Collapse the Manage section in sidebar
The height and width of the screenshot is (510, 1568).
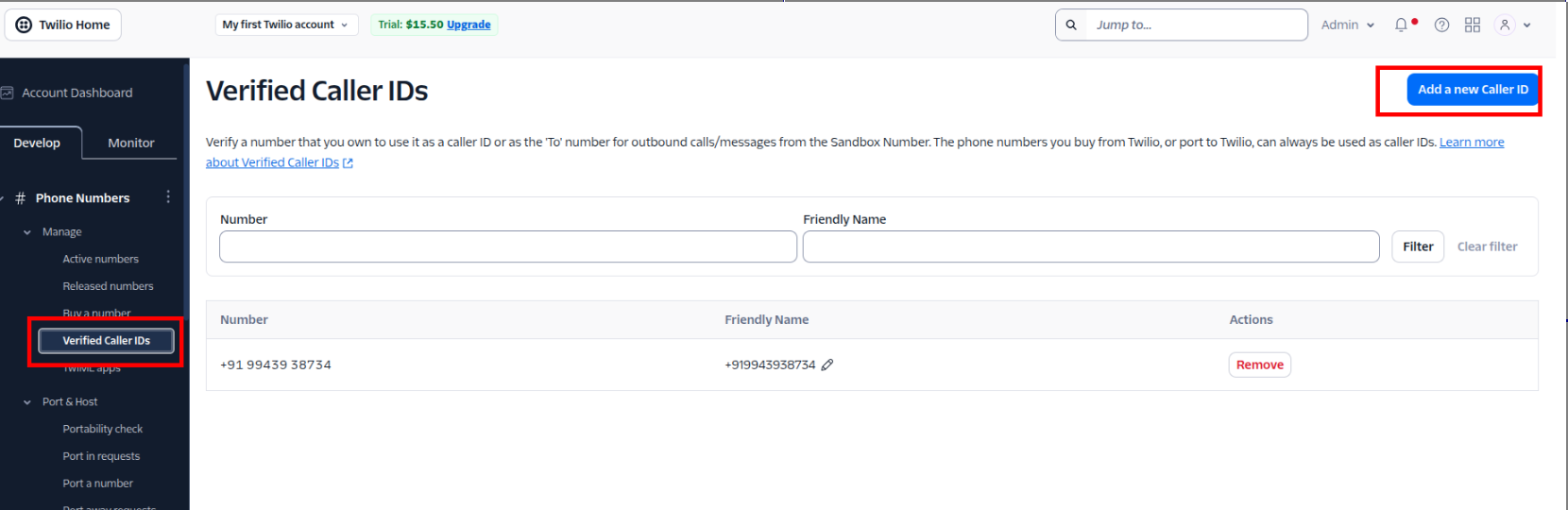tap(27, 232)
